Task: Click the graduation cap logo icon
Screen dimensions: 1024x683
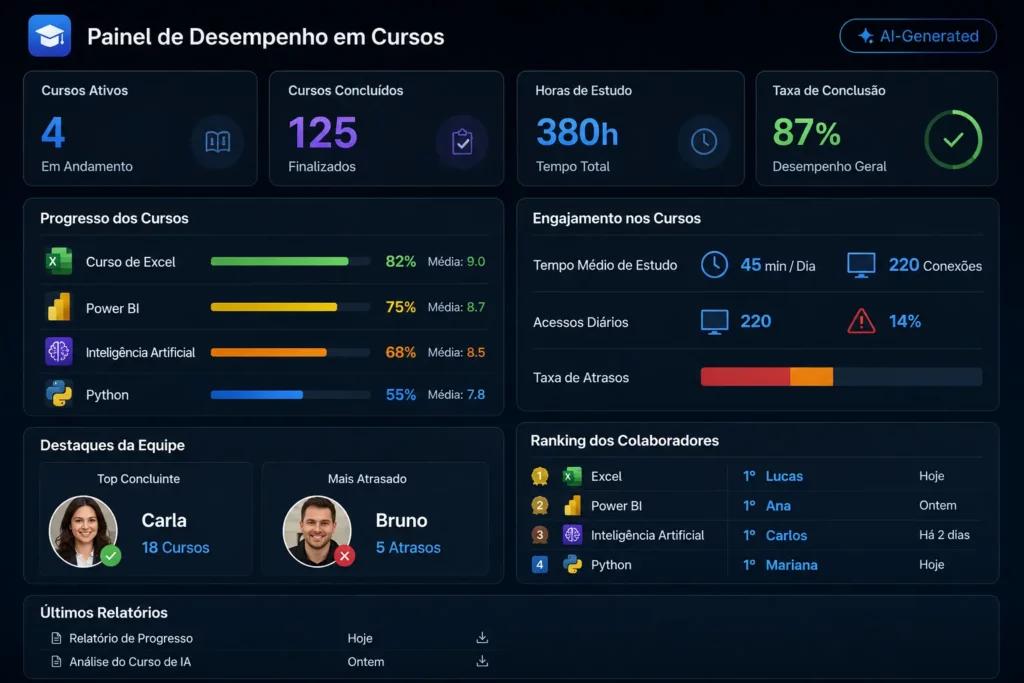Action: click(50, 36)
